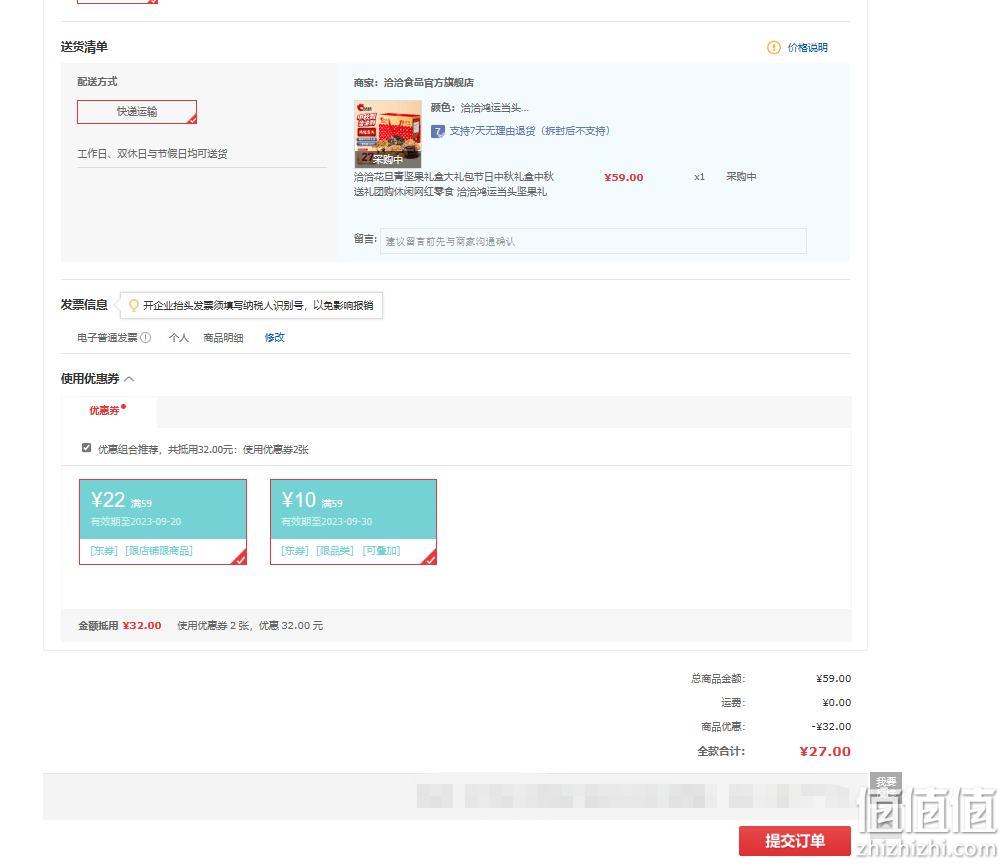
Task: Click 修改 to edit invoice info
Action: click(275, 337)
